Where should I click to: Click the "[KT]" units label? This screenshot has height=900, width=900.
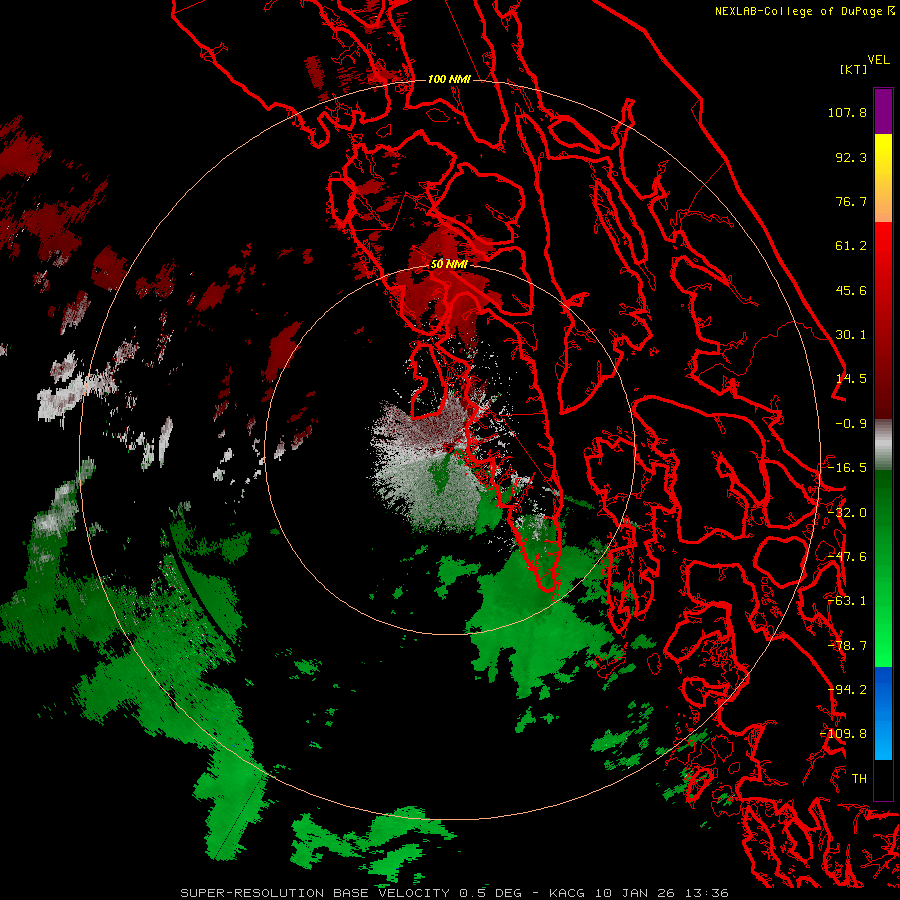(x=854, y=69)
